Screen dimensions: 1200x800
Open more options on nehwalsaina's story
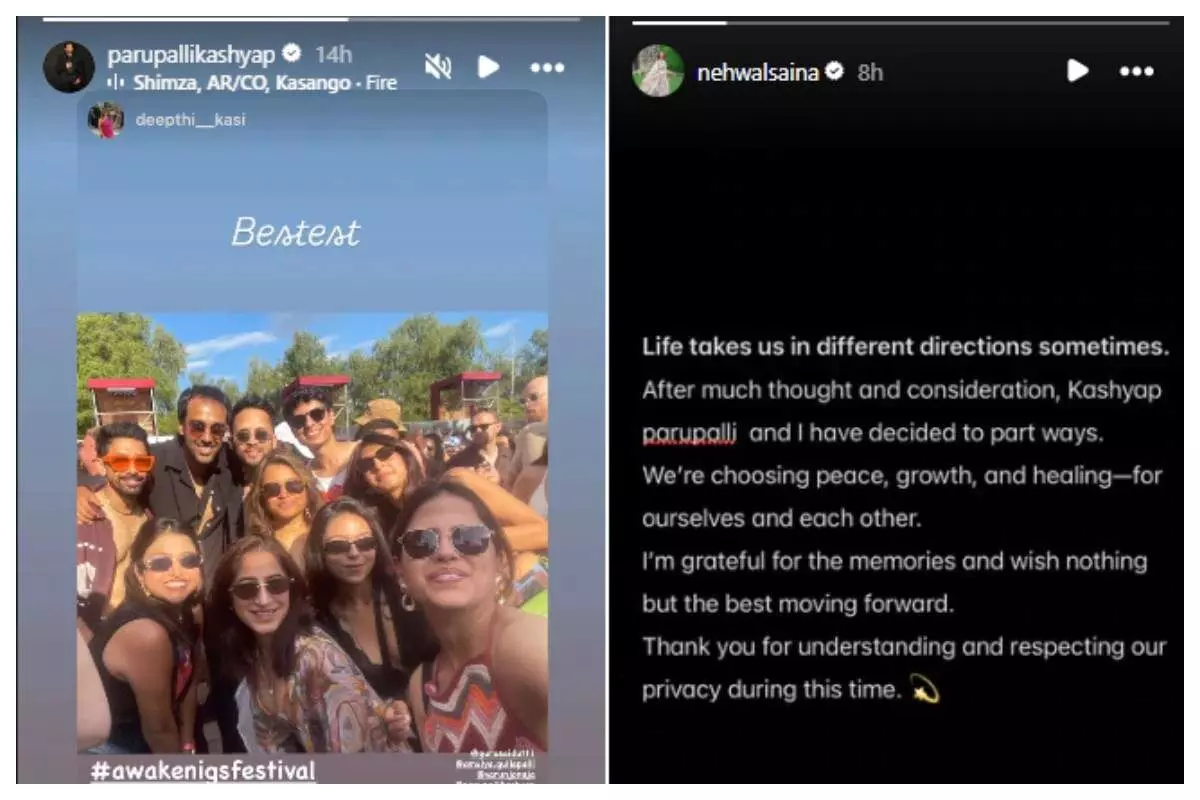1137,71
